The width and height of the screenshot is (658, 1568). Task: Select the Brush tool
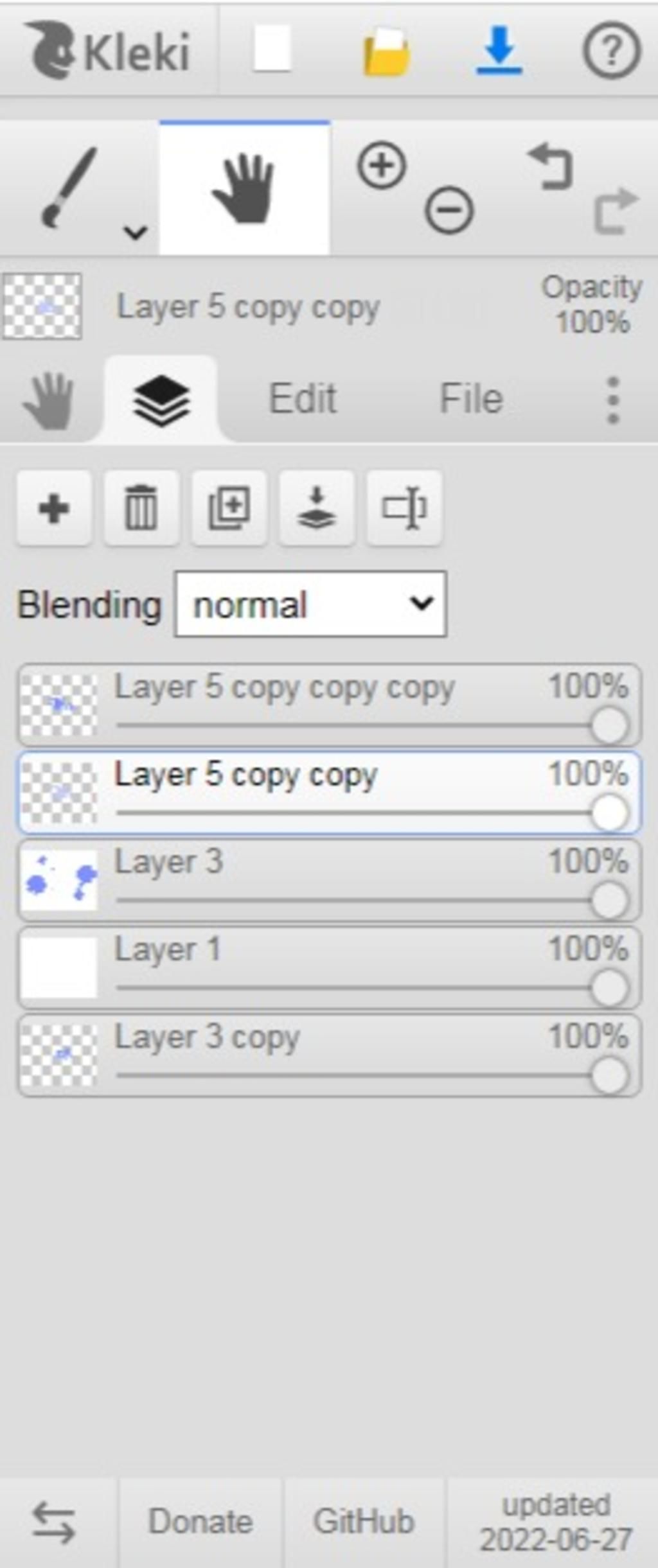pyautogui.click(x=69, y=188)
